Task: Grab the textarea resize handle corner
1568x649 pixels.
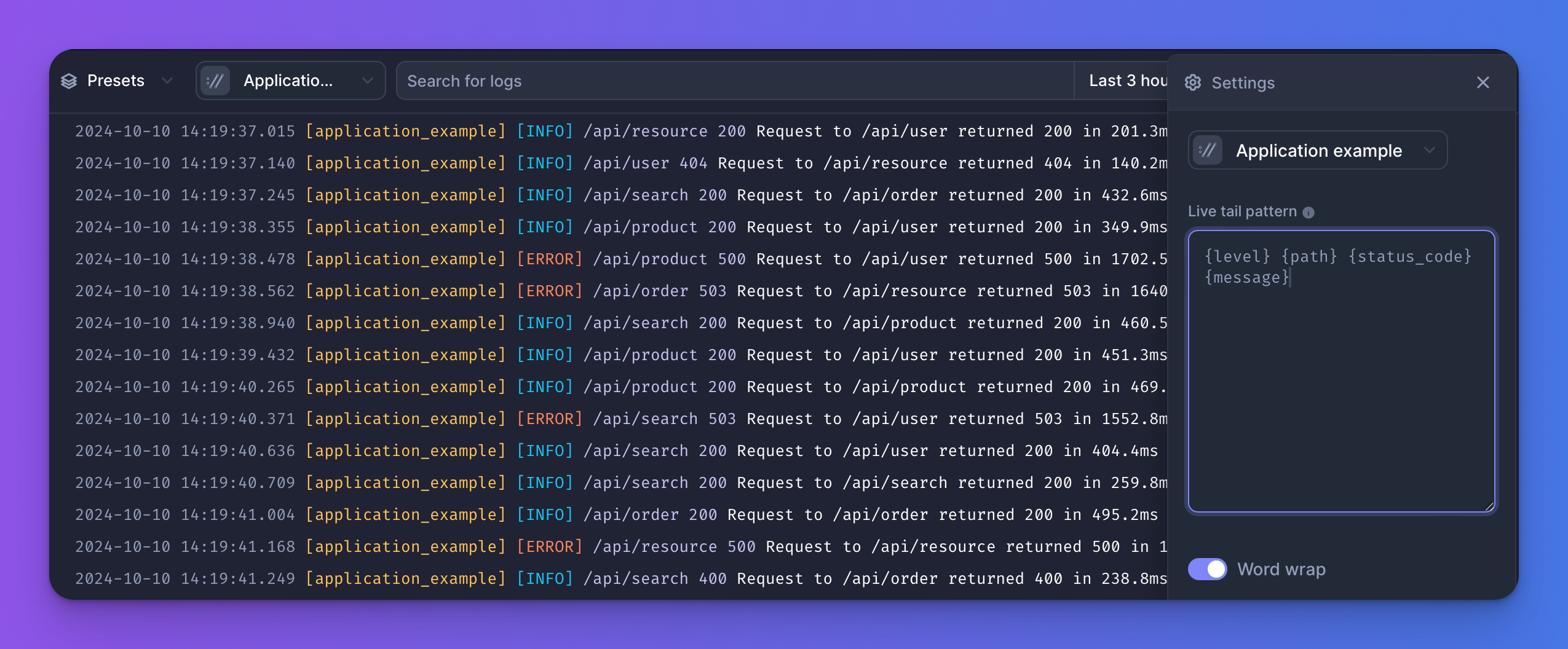Action: [1489, 506]
